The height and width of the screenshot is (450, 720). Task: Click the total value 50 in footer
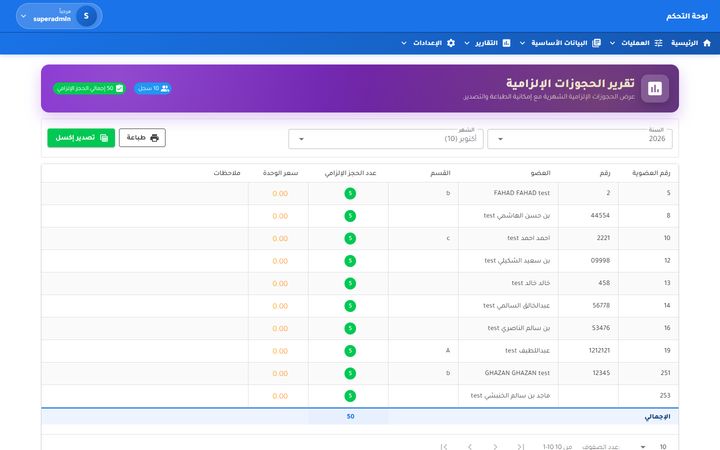(x=350, y=416)
